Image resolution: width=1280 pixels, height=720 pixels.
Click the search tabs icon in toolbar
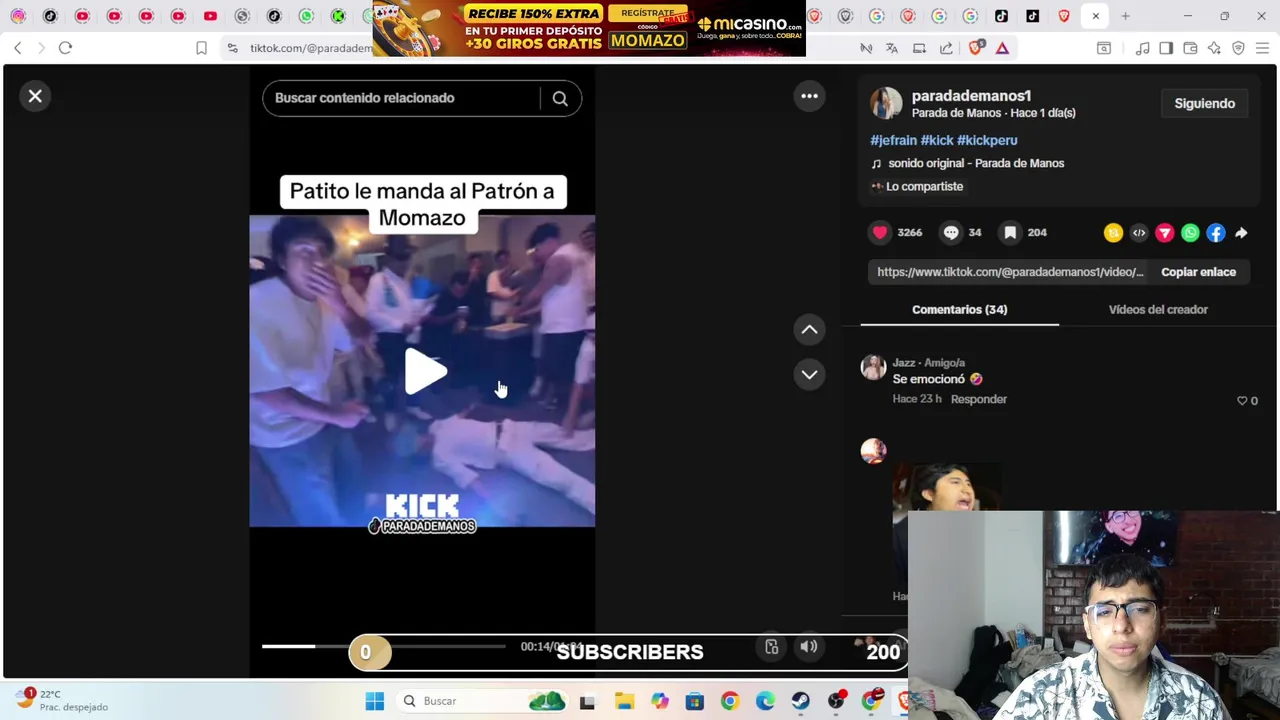click(1104, 48)
